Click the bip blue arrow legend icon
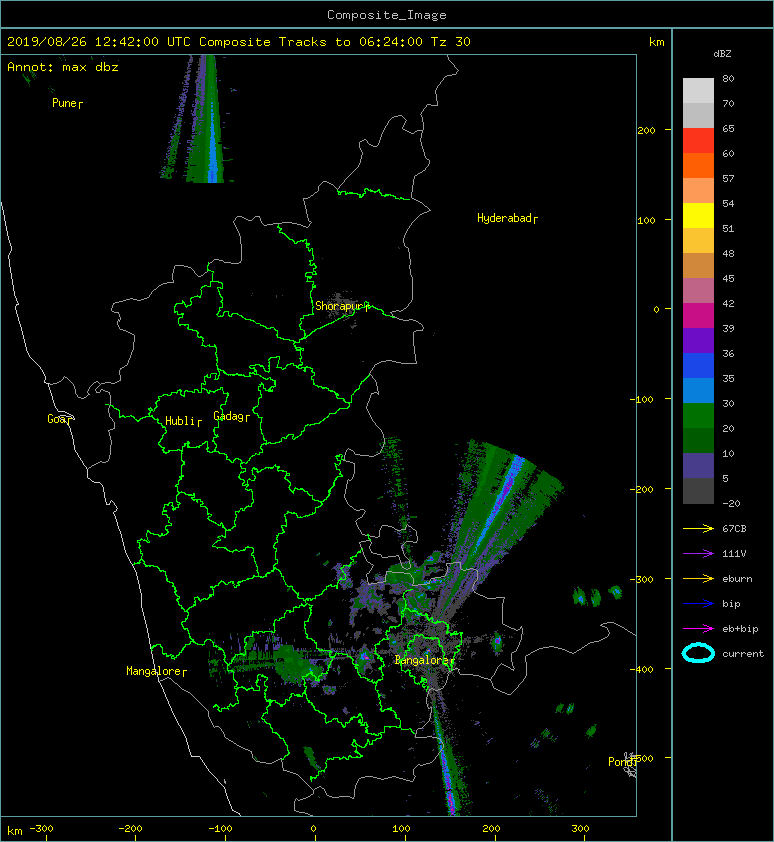Image resolution: width=774 pixels, height=842 pixels. coord(698,604)
